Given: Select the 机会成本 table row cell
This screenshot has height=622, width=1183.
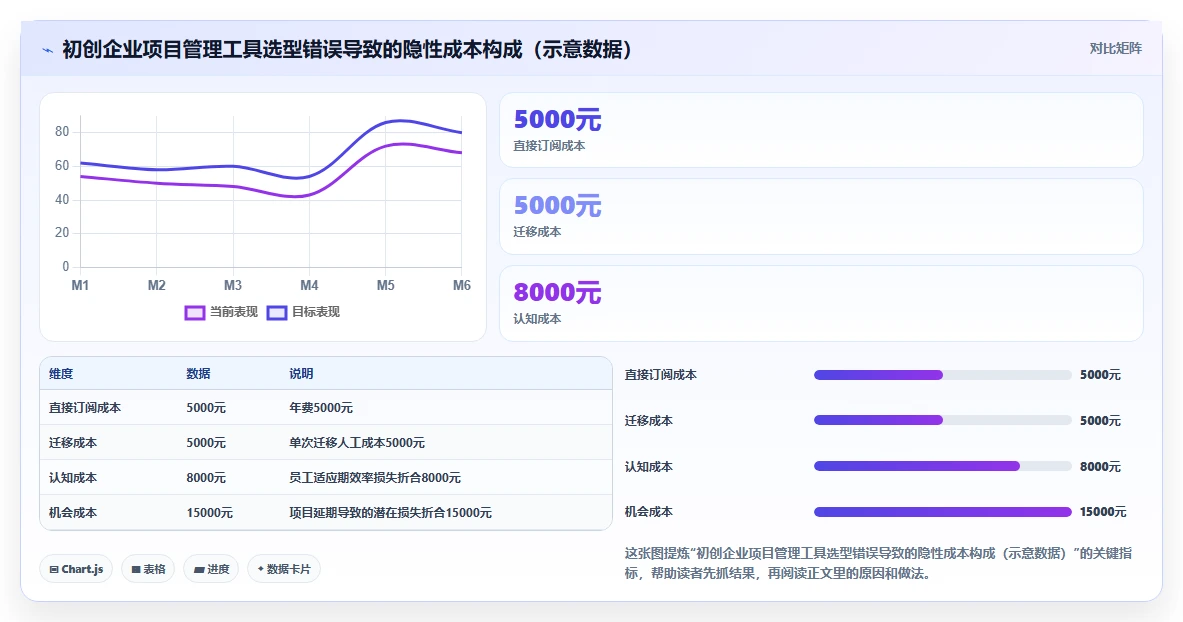Looking at the screenshot, I should tap(73, 513).
